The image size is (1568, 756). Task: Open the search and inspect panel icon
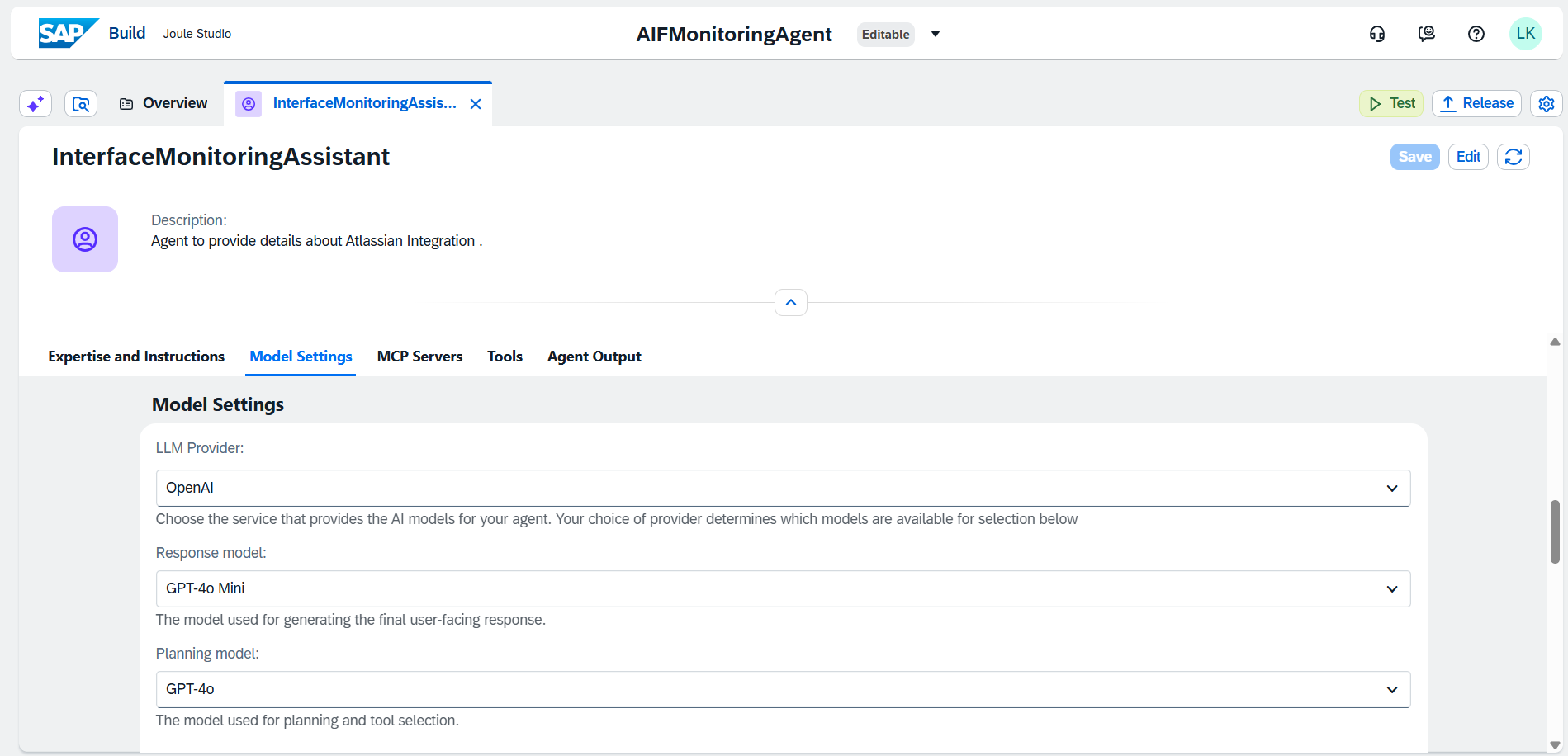[81, 104]
